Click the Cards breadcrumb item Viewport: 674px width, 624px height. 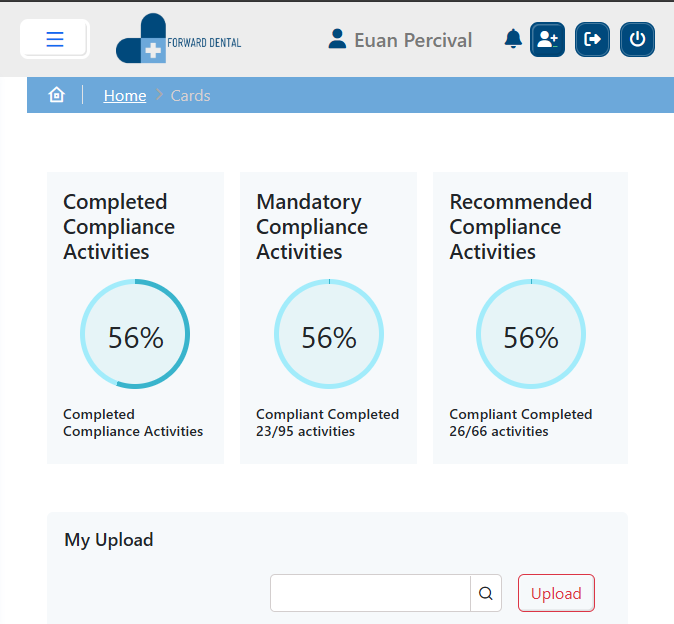(x=190, y=95)
